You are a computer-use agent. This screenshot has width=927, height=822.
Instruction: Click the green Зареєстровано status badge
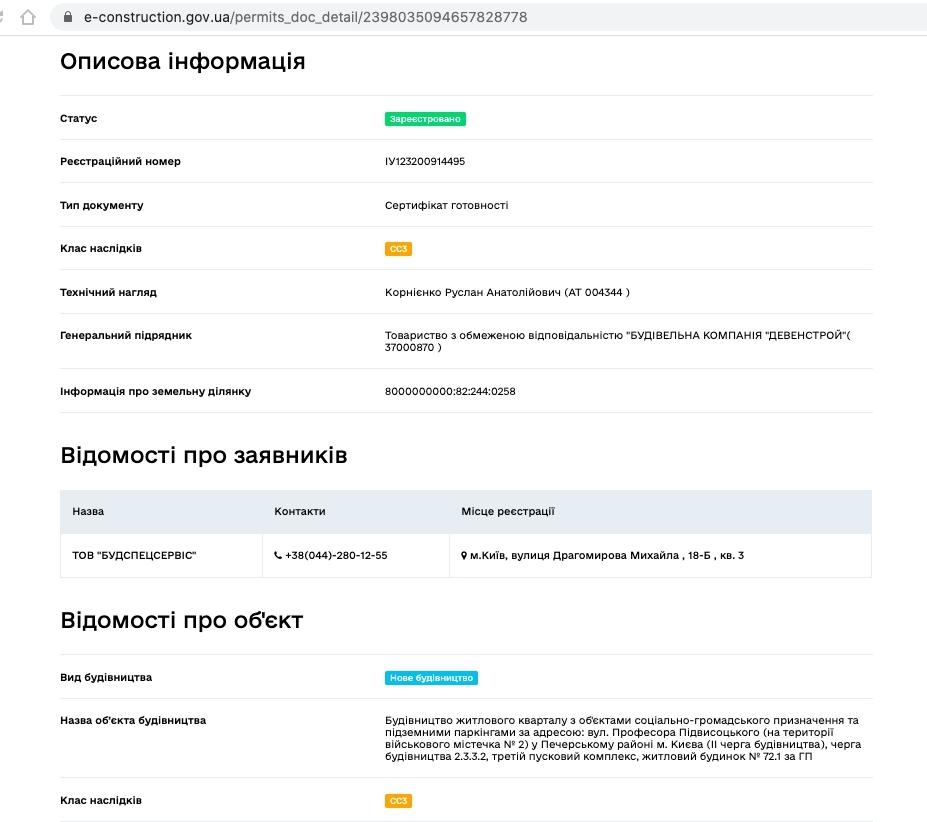tap(425, 119)
